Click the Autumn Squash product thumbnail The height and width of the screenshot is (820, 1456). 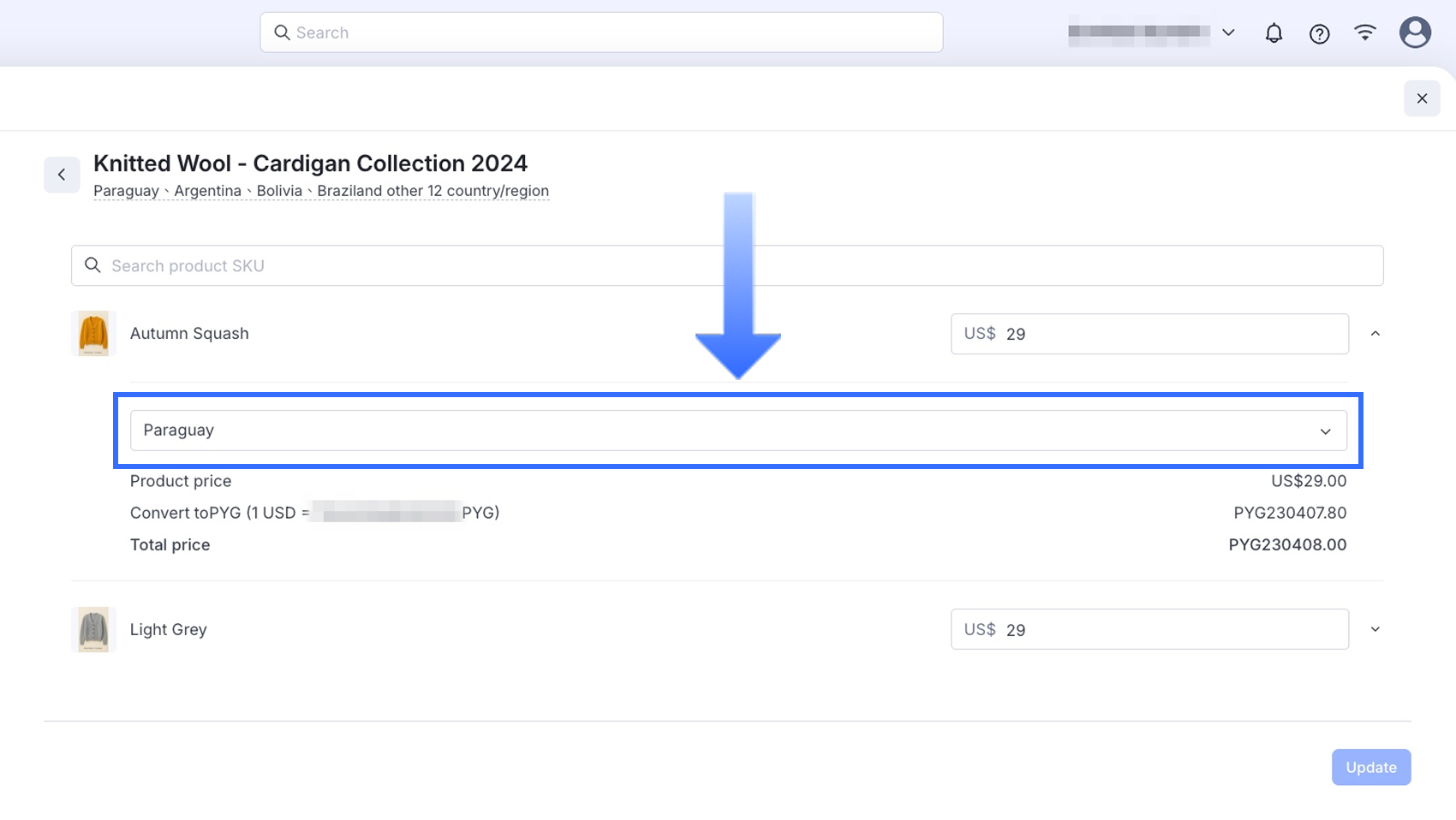tap(93, 334)
